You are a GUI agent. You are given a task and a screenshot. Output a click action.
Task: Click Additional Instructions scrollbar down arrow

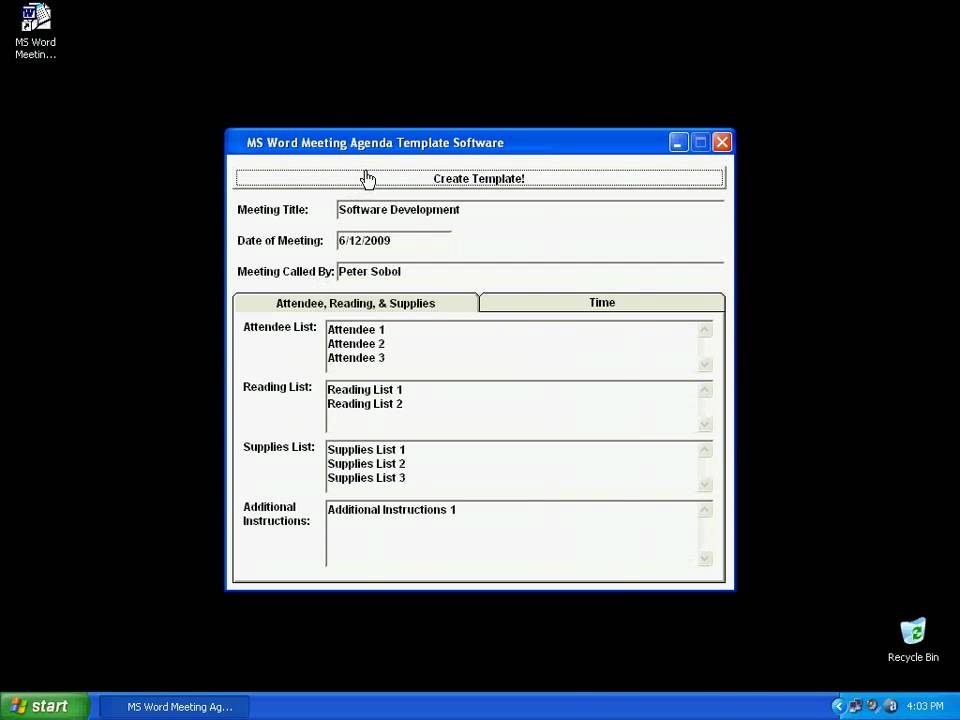(705, 558)
